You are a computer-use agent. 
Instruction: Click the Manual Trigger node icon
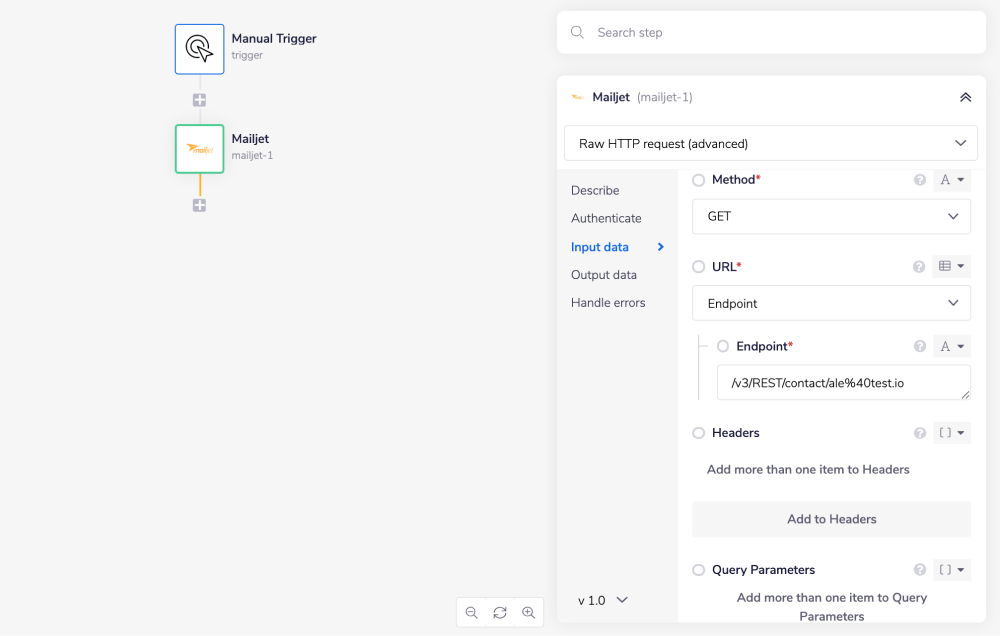coord(199,48)
